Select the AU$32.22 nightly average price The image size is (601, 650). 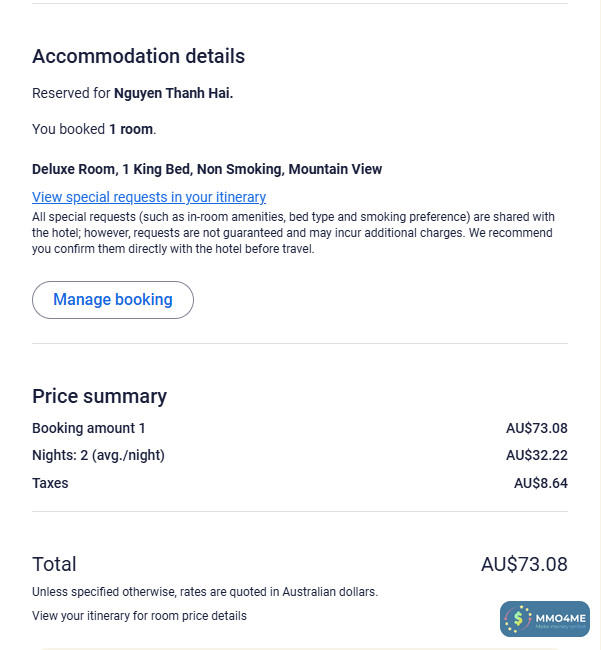pos(536,455)
